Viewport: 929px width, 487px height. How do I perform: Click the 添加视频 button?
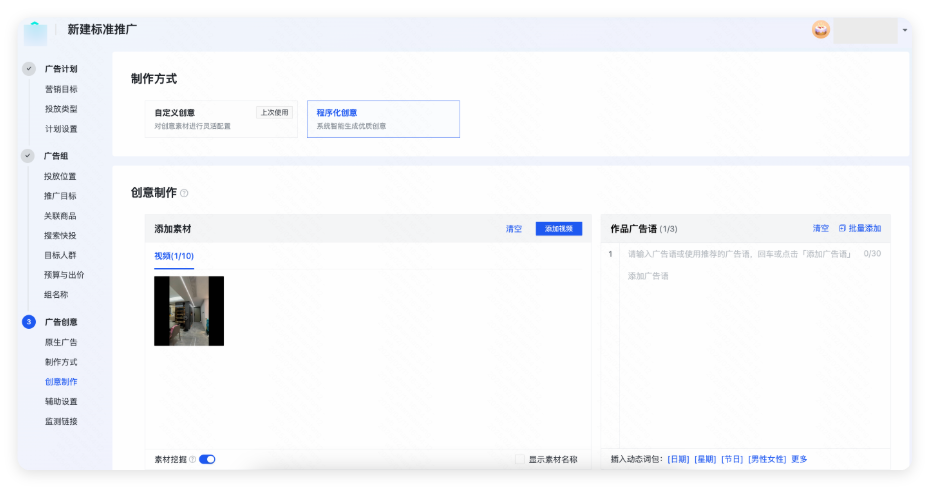pyautogui.click(x=559, y=229)
